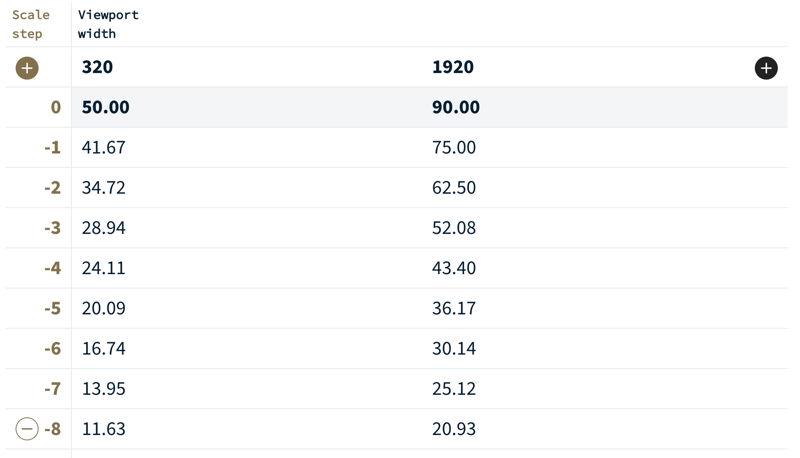Click the step 0 row label
Screen dimensions: 800x458
(x=55, y=107)
